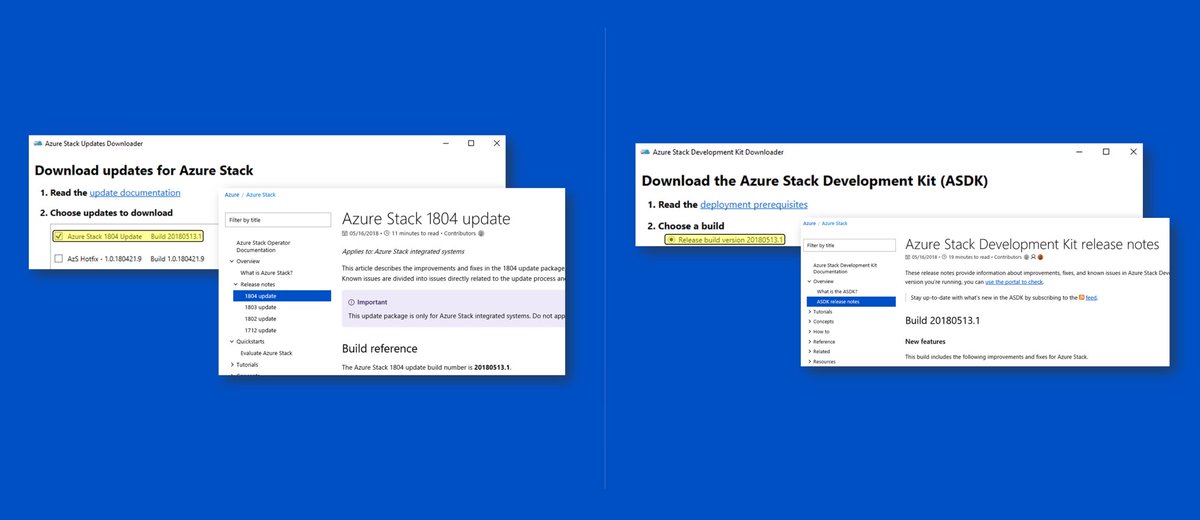The height and width of the screenshot is (520, 1200).
Task: Expand Related in the ASDK docs tree
Action: coord(809,351)
